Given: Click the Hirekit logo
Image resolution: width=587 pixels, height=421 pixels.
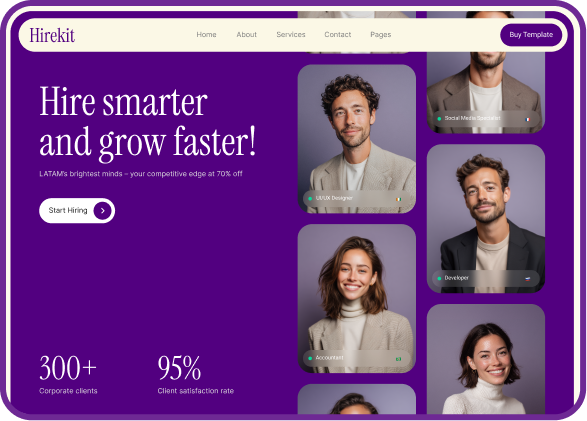Looking at the screenshot, I should tap(52, 36).
